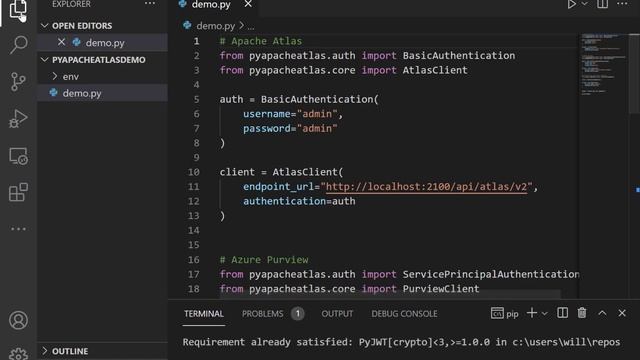Open the localhost:2100 endpoint URL link

tap(427, 187)
